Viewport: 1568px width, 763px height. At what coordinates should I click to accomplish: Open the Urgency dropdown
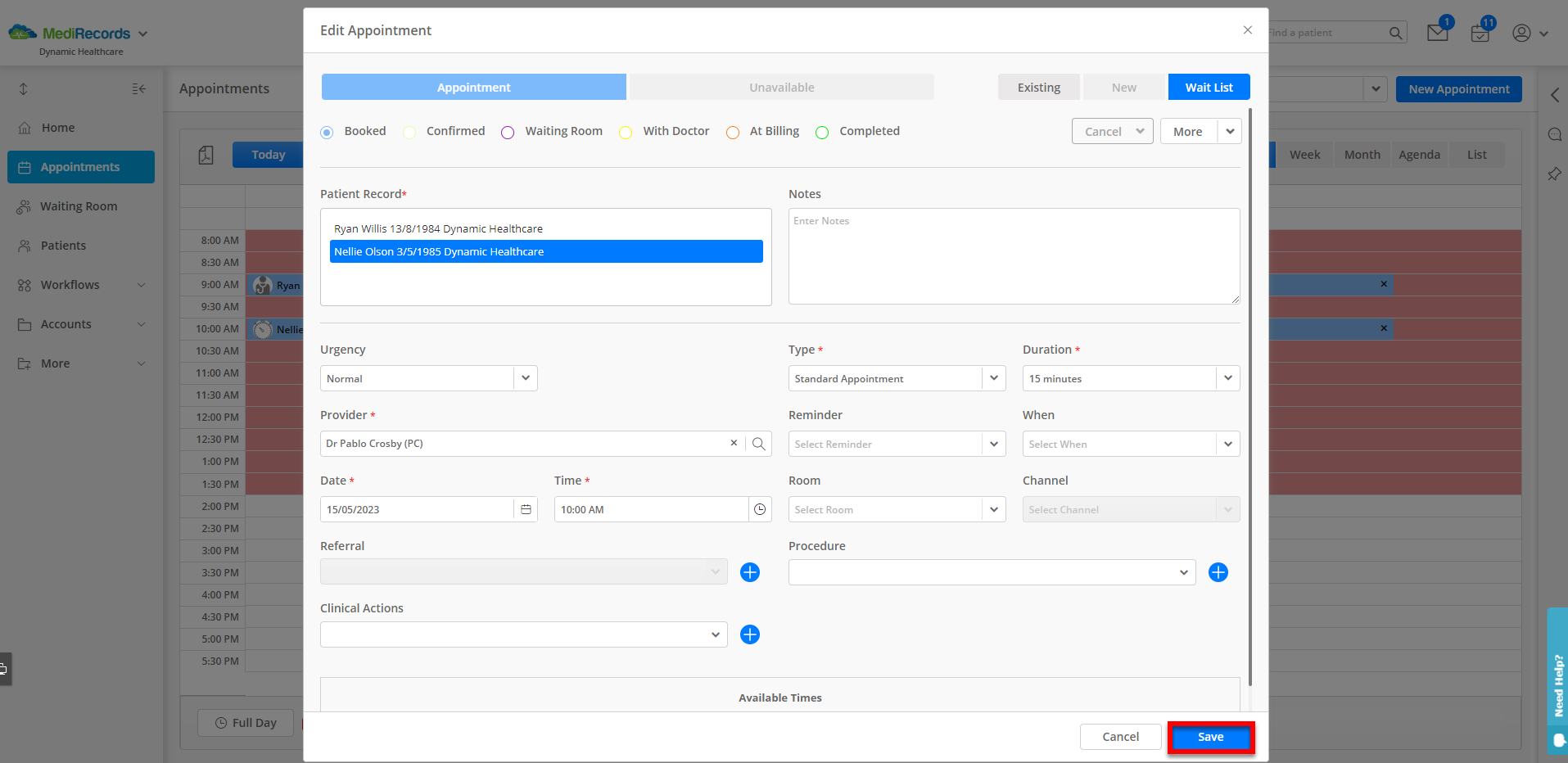pyautogui.click(x=526, y=378)
